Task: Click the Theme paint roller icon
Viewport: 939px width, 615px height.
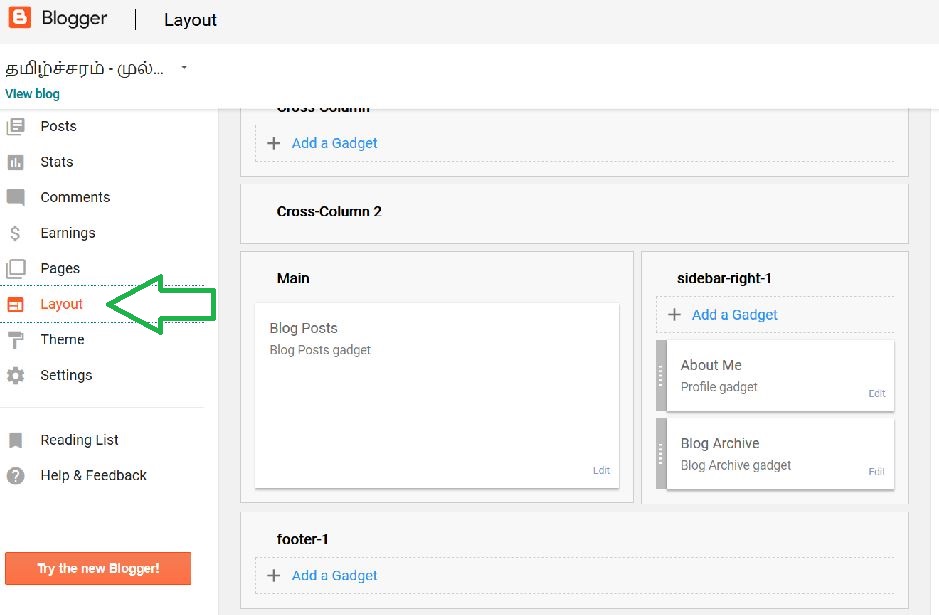Action: pyautogui.click(x=16, y=340)
